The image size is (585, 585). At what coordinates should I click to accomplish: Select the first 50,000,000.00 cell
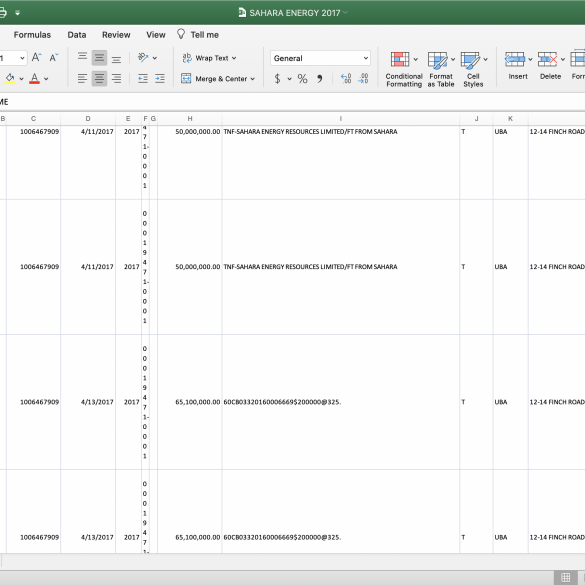(190, 162)
